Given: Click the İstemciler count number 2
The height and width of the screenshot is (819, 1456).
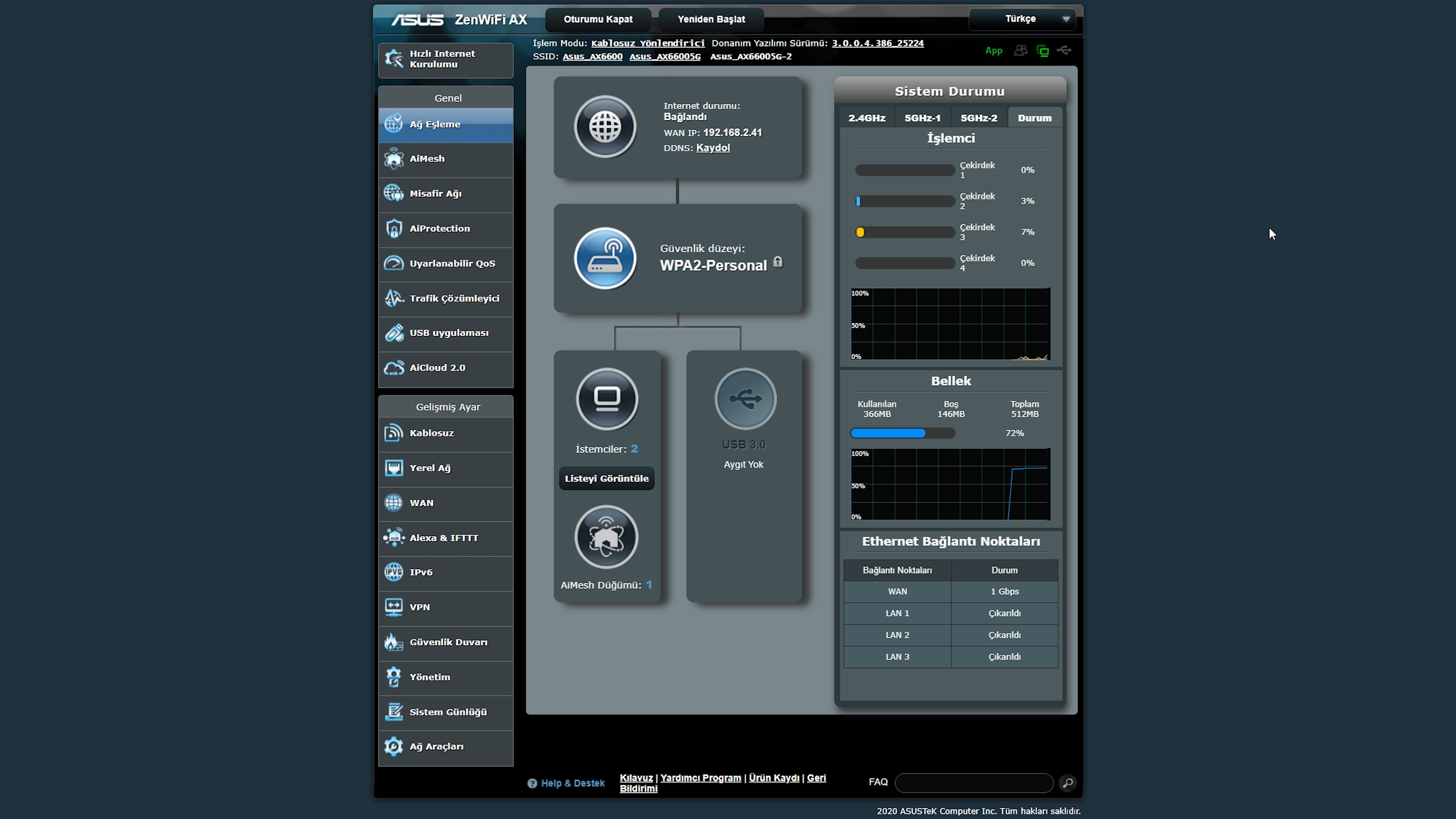Looking at the screenshot, I should point(634,449).
